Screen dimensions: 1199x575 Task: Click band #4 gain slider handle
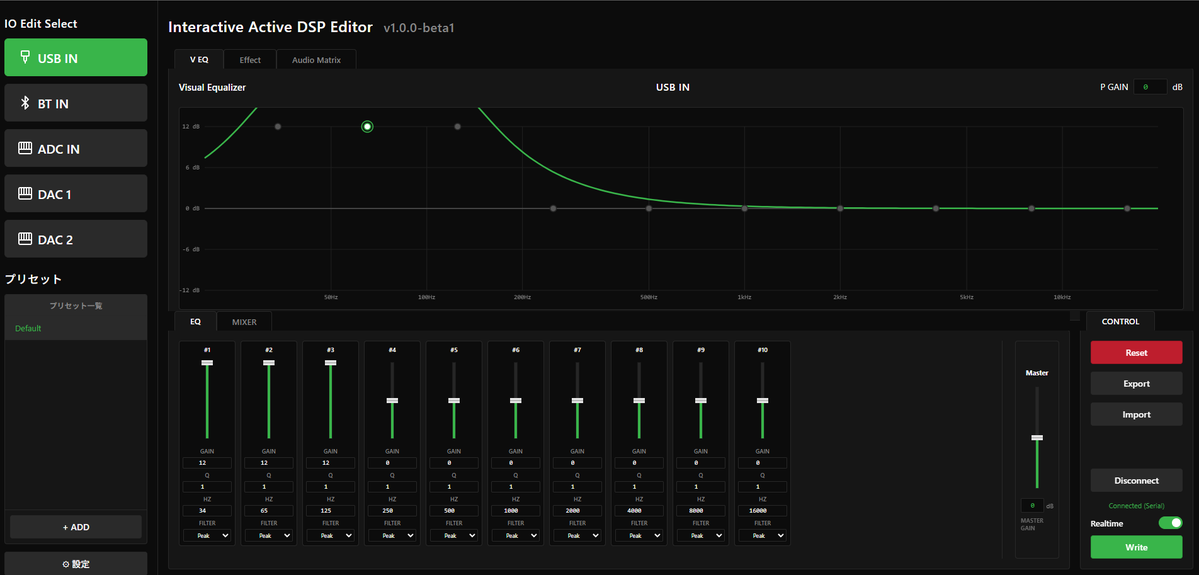392,400
